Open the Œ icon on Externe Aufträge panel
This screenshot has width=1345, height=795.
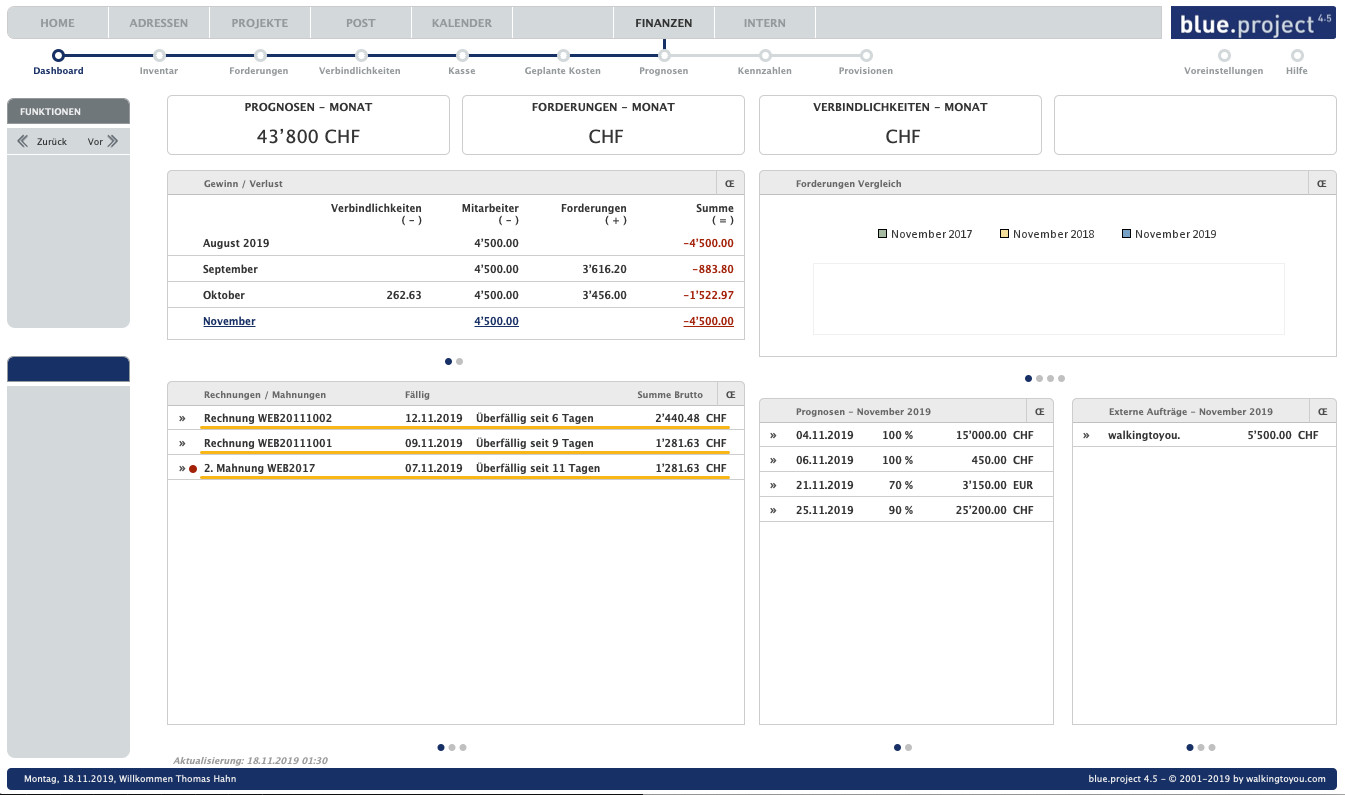pyautogui.click(x=1322, y=410)
